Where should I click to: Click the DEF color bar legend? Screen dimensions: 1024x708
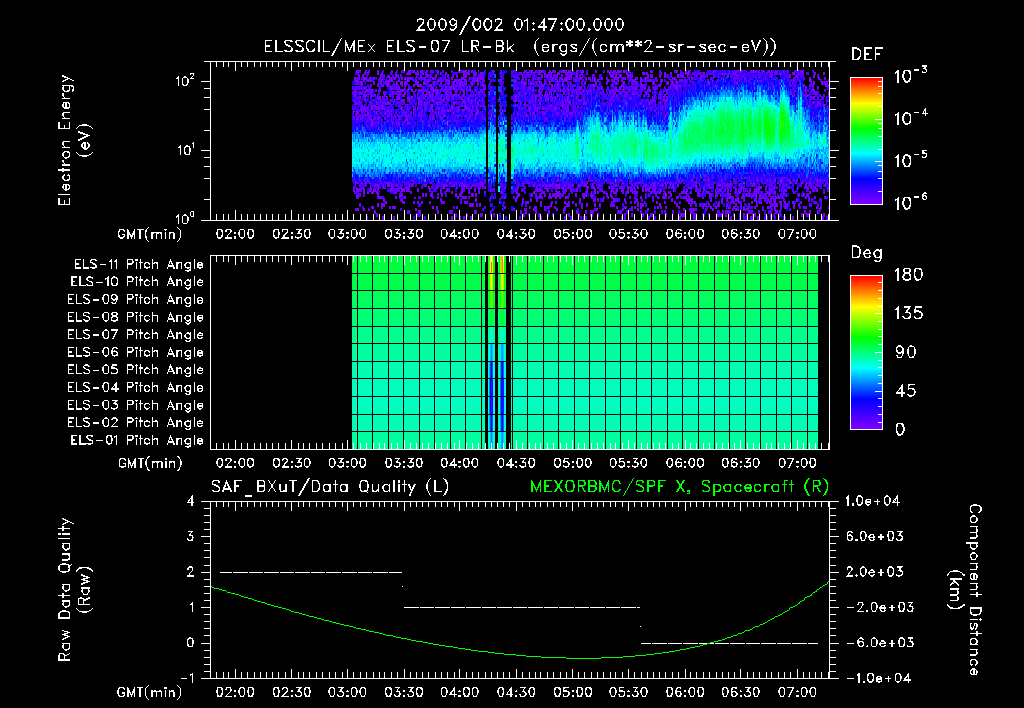coord(866,140)
